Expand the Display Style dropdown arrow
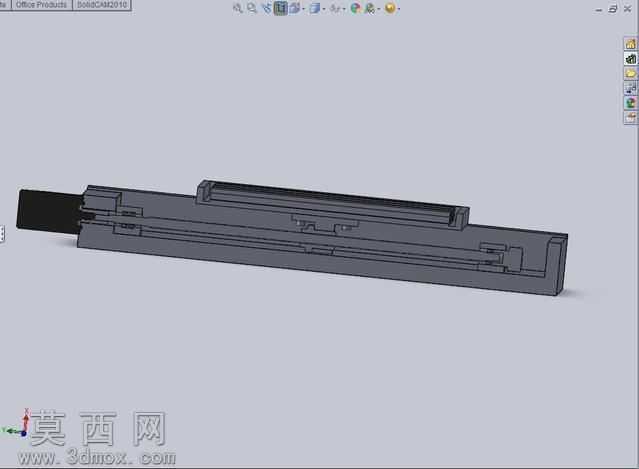 (x=324, y=9)
